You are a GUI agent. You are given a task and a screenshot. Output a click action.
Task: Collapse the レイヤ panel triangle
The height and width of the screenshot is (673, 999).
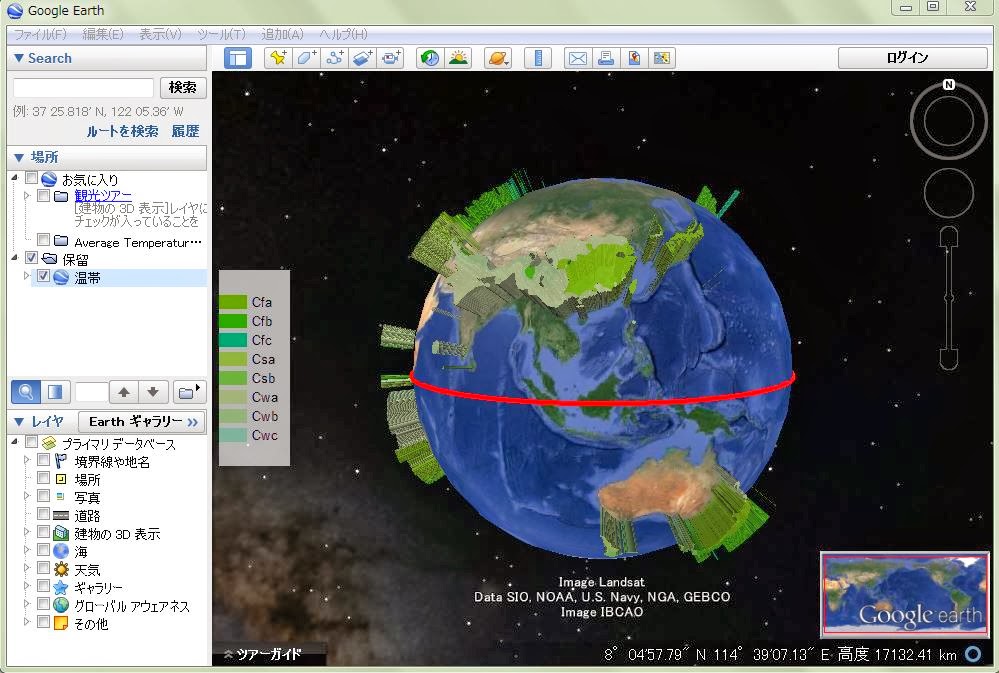click(18, 421)
